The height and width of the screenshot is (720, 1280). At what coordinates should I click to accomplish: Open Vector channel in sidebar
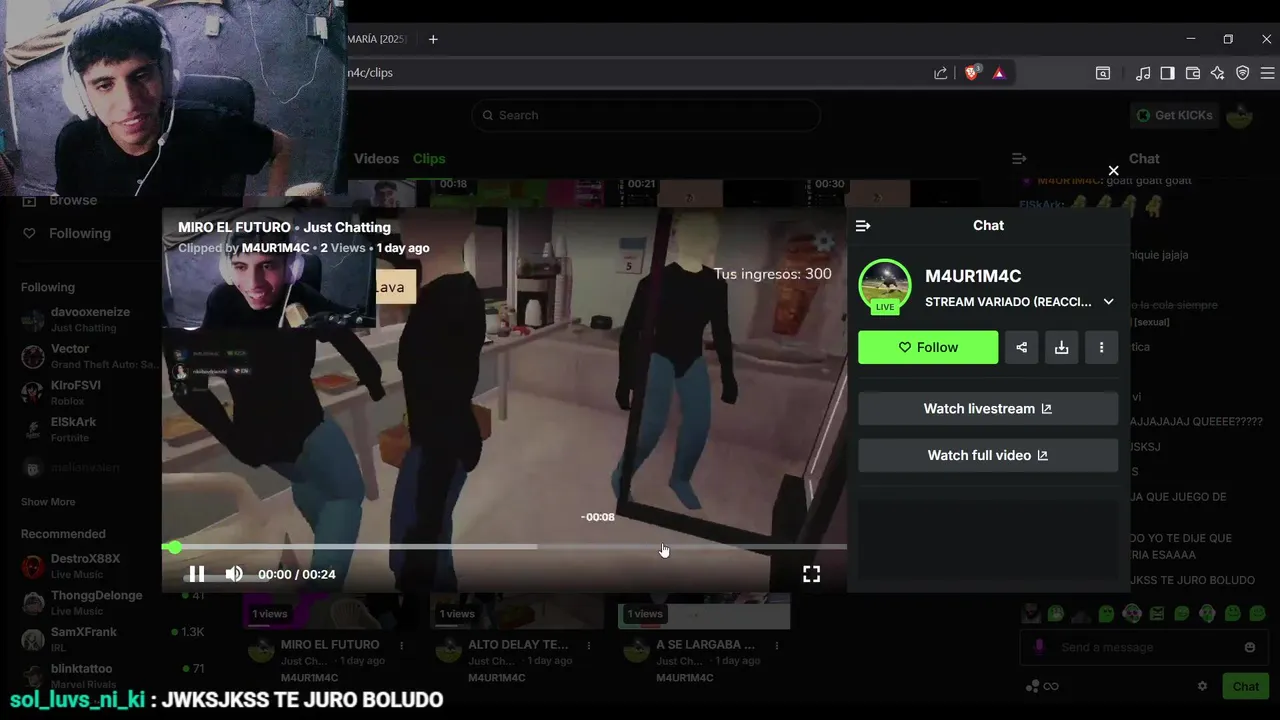[x=90, y=356]
